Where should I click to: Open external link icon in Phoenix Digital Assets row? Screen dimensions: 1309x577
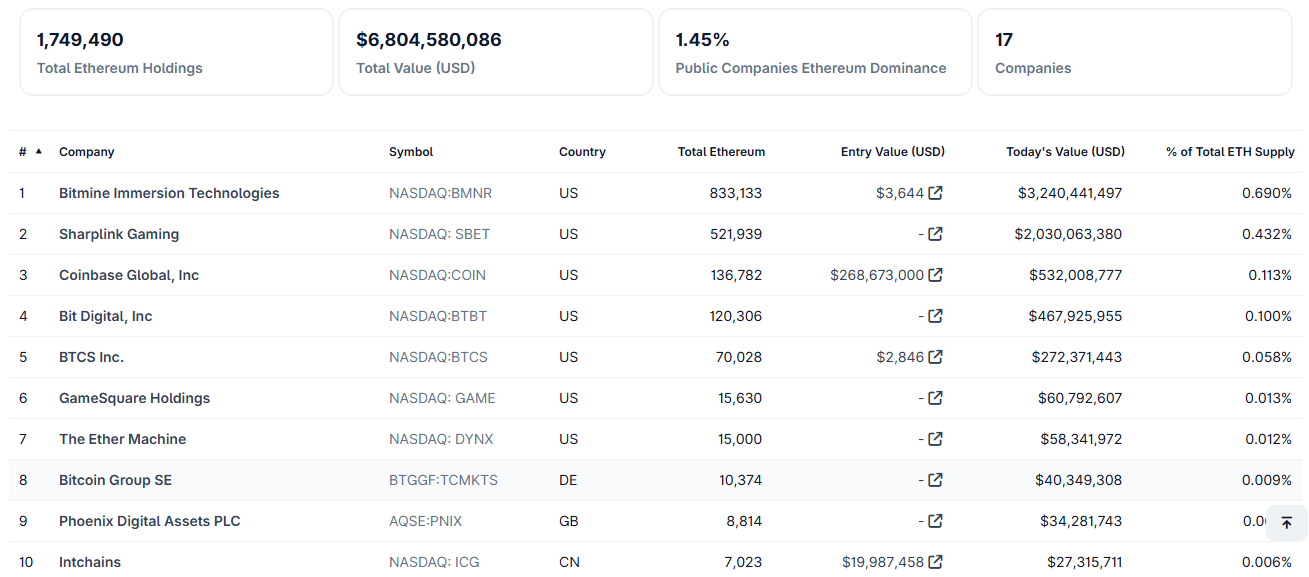(936, 521)
